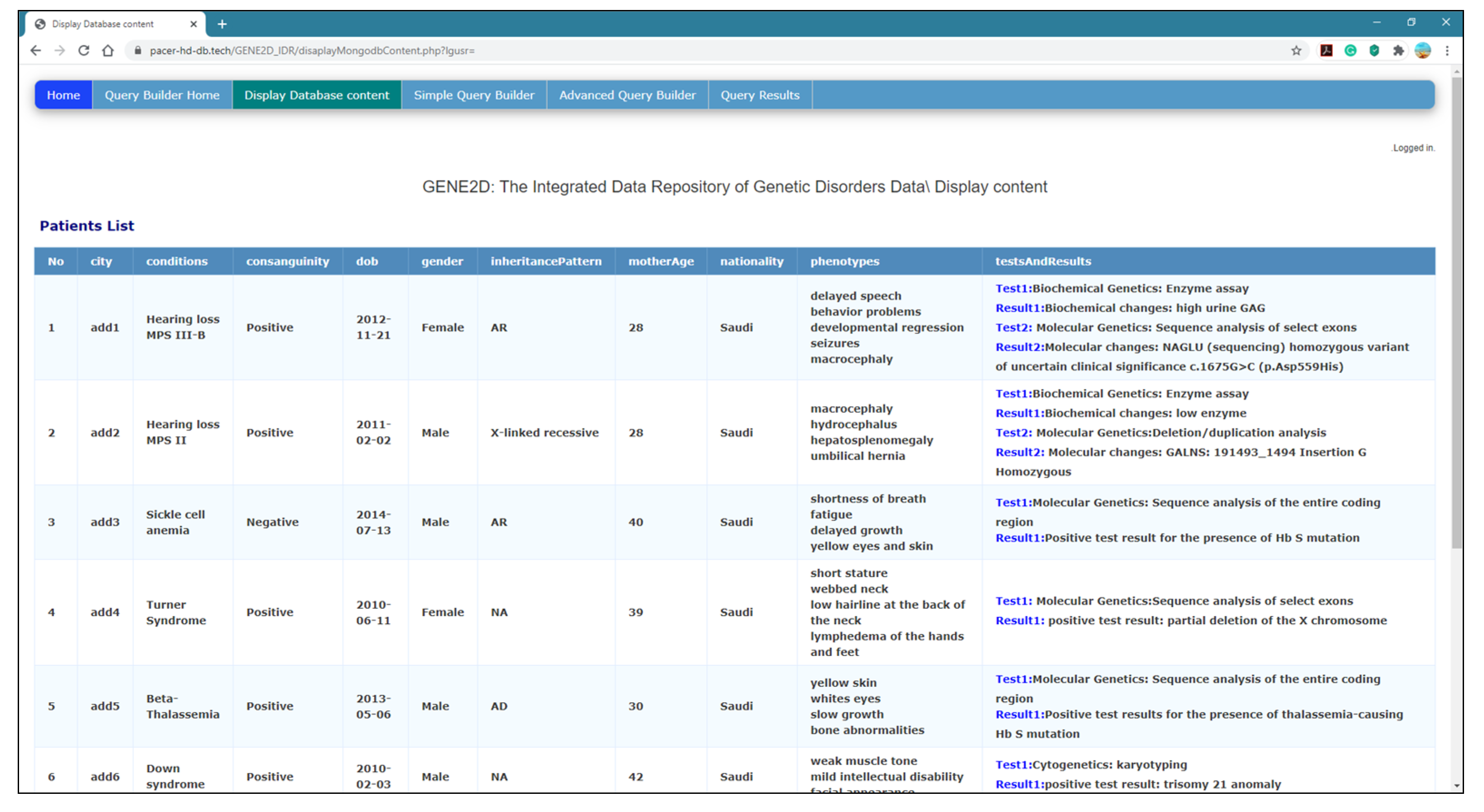Open the Adobe PDF extension icon
The width and height of the screenshot is (1484, 812).
point(1326,51)
